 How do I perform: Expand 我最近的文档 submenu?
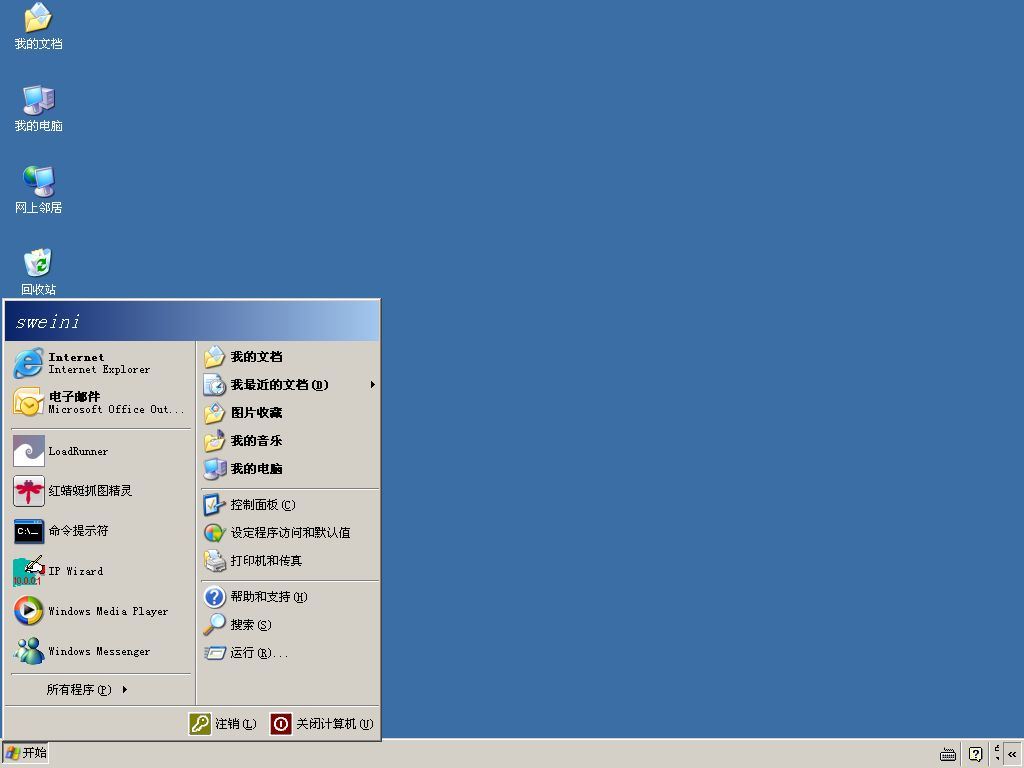pyautogui.click(x=289, y=385)
